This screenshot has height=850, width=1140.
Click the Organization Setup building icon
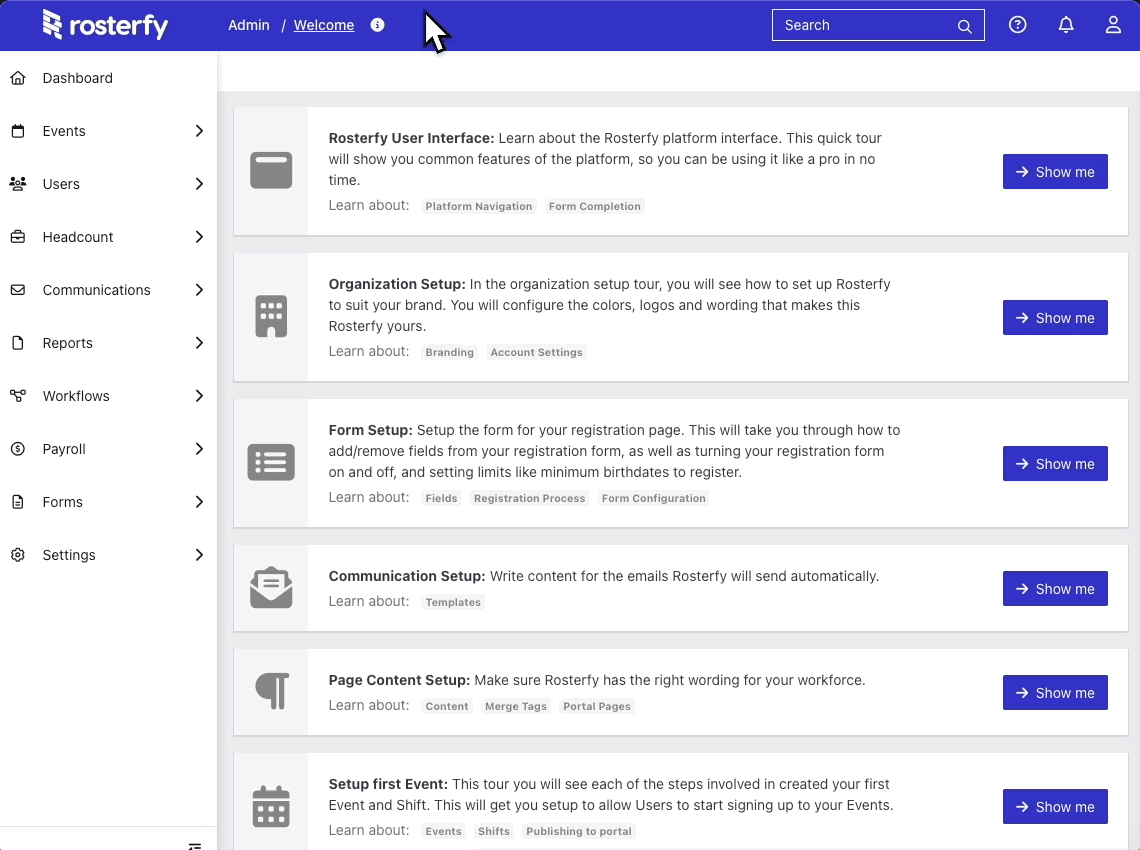tap(271, 316)
